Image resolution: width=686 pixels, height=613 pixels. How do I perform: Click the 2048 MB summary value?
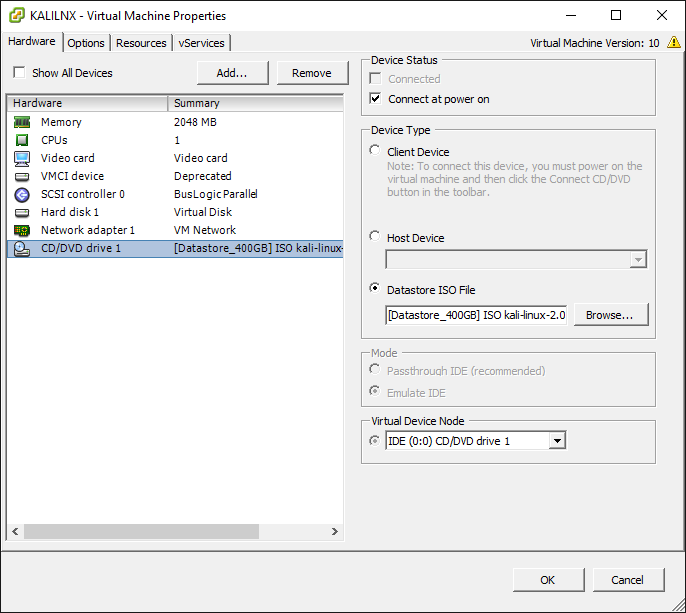(195, 122)
